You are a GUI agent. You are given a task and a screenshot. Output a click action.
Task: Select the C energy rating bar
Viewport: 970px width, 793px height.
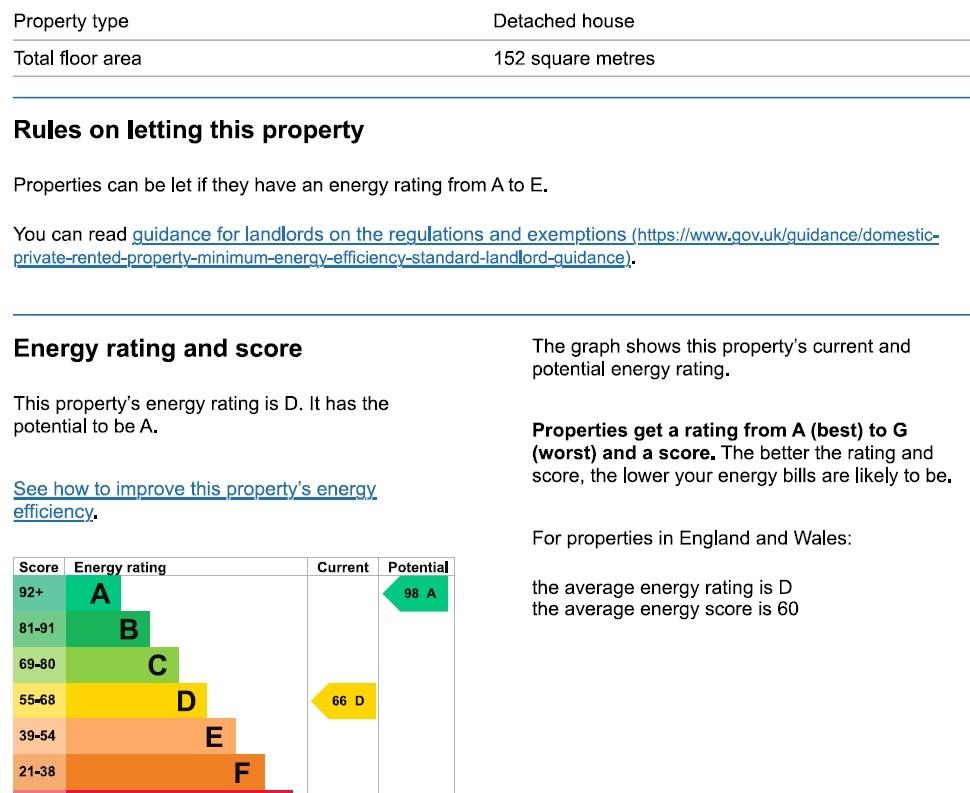pyautogui.click(x=122, y=665)
